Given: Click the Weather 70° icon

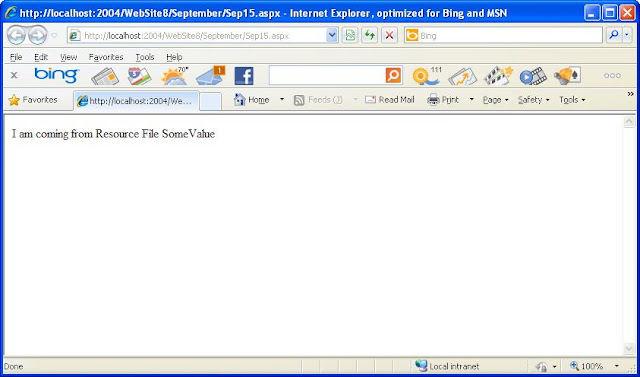Looking at the screenshot, I should (175, 76).
